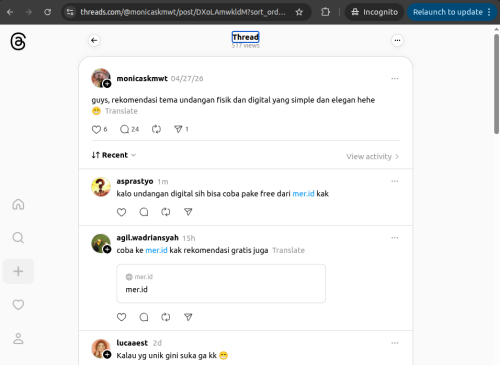Translate agil.wadriansyah's reply
Image resolution: width=500 pixels, height=365 pixels.
289,250
